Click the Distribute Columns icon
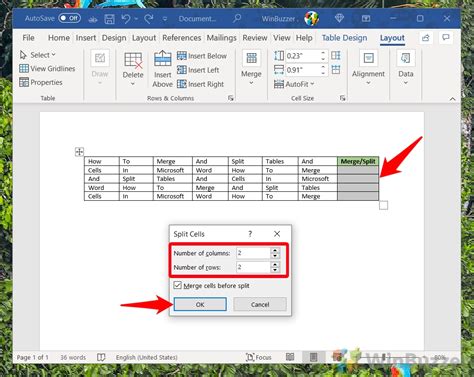The width and height of the screenshot is (474, 377). (x=336, y=69)
